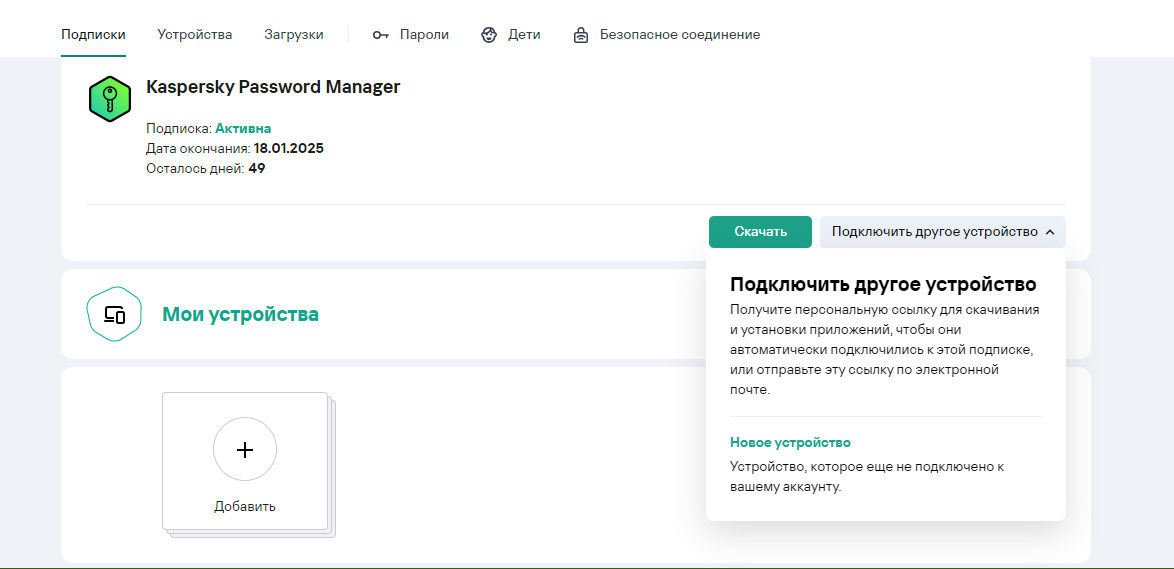Select the Новое устройство link

790,442
